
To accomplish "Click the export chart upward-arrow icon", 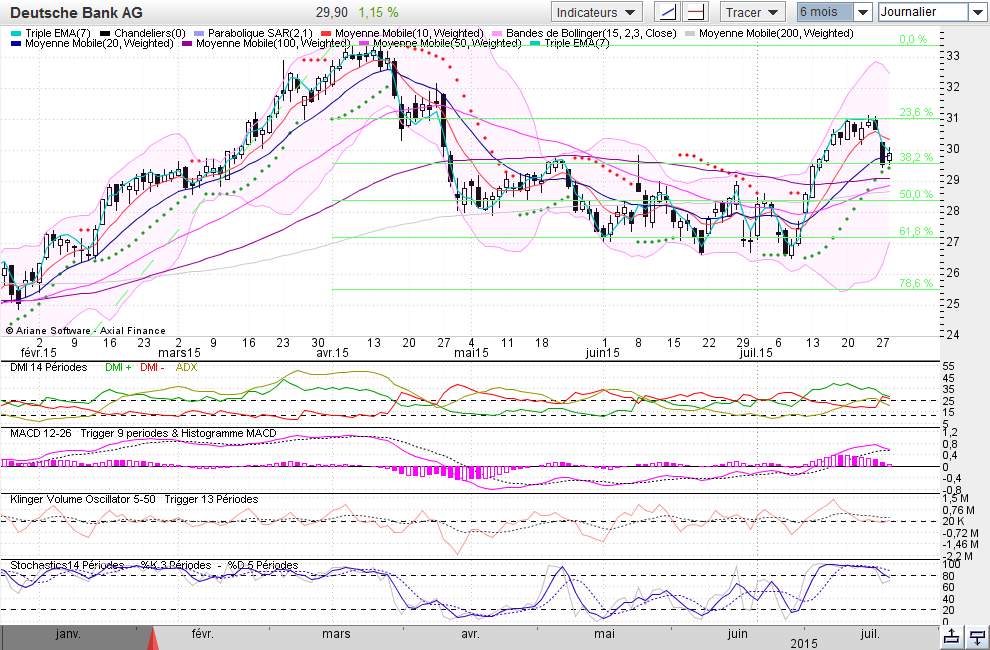I will pos(953,637).
